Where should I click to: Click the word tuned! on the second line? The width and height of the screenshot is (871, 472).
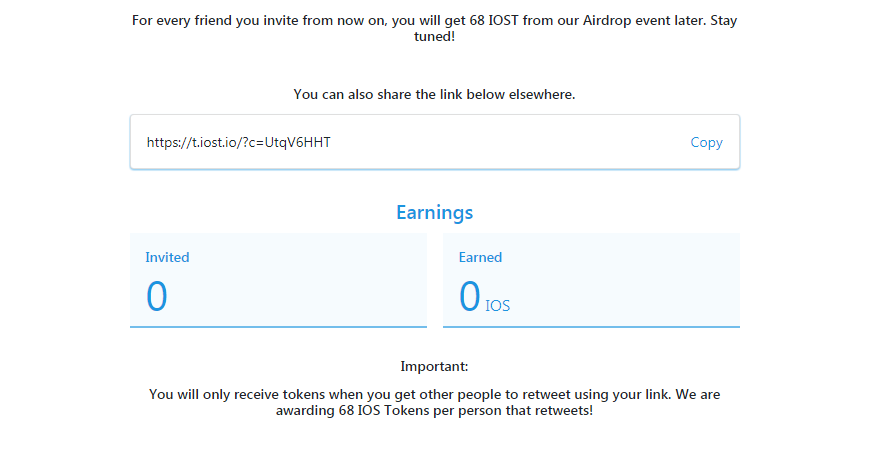pyautogui.click(x=434, y=37)
